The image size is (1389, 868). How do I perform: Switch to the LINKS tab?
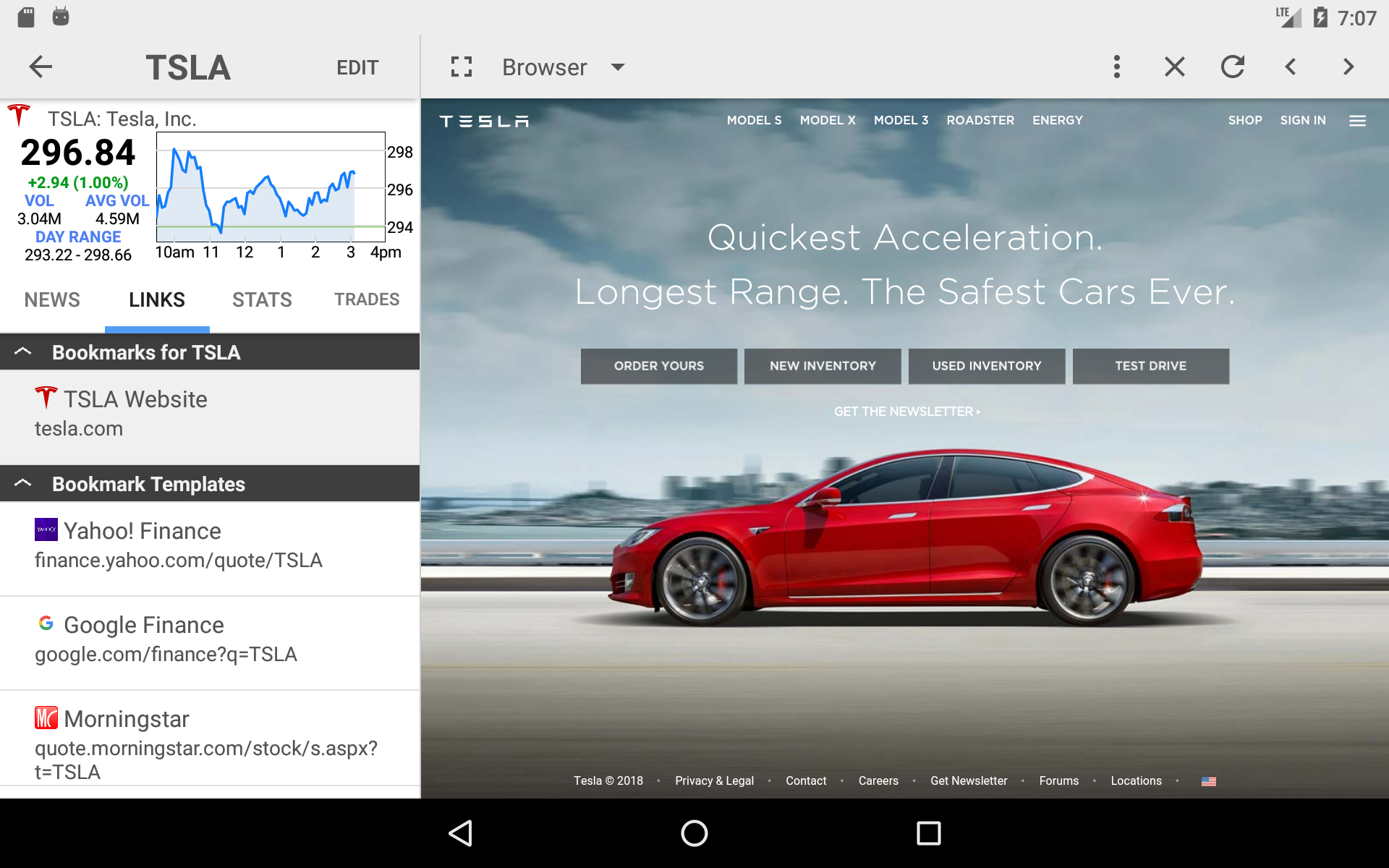point(157,299)
